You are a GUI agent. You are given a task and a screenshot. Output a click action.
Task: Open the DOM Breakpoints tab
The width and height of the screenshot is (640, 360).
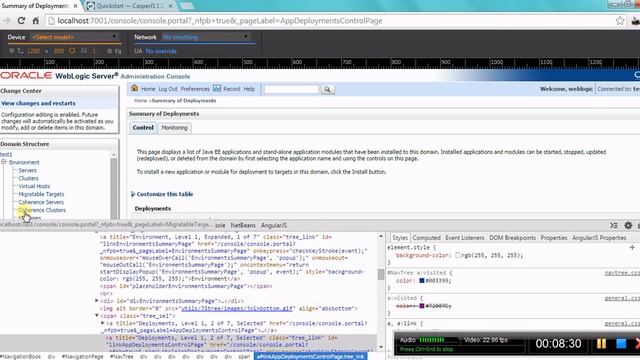point(512,238)
